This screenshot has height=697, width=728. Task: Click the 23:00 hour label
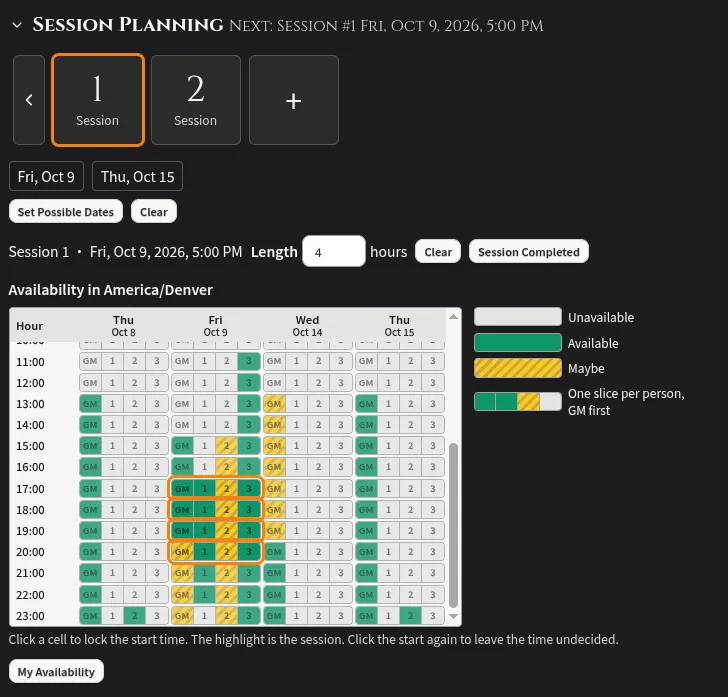tap(30, 616)
